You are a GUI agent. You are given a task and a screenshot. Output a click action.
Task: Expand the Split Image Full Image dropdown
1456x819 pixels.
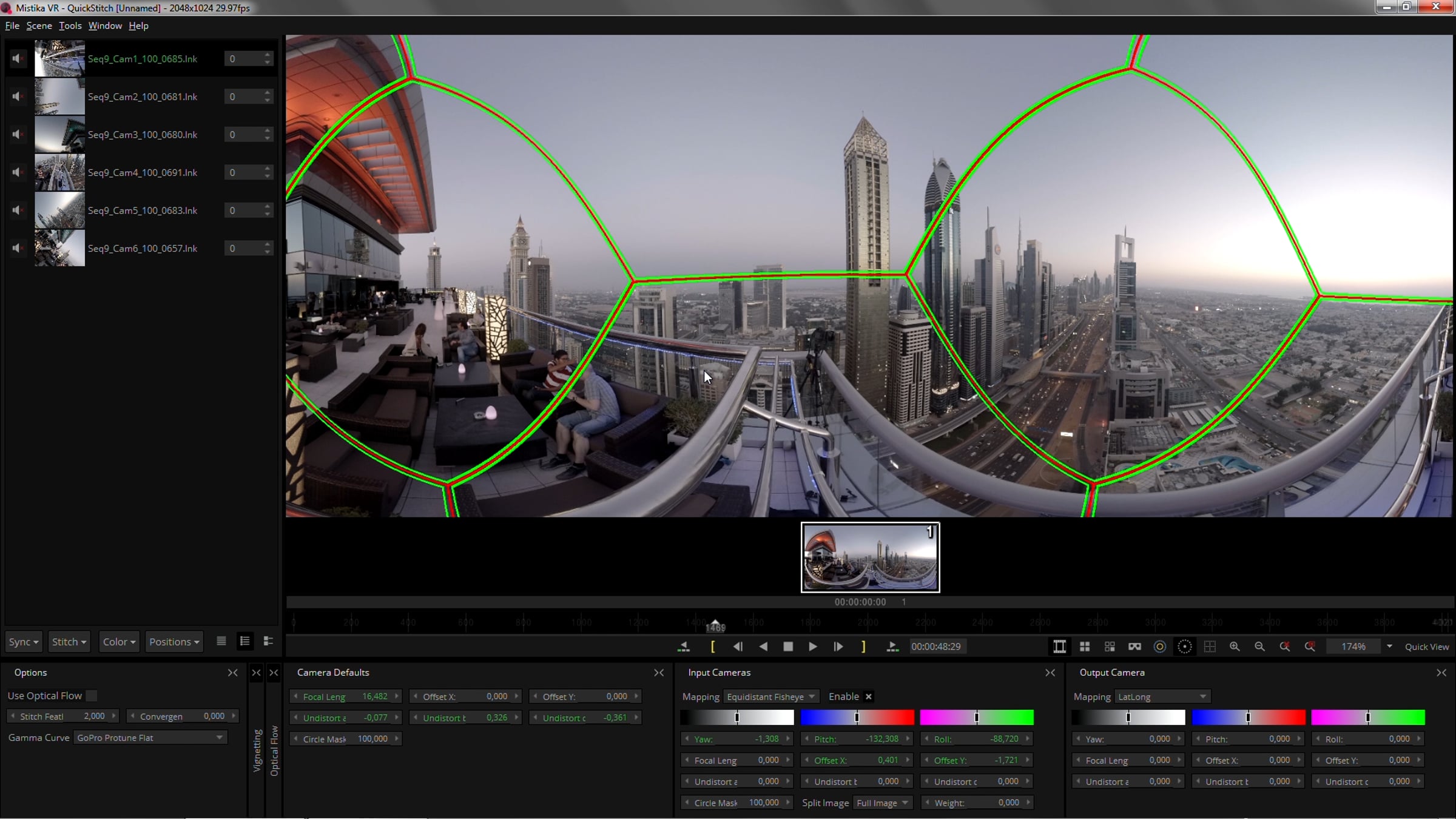coord(882,803)
